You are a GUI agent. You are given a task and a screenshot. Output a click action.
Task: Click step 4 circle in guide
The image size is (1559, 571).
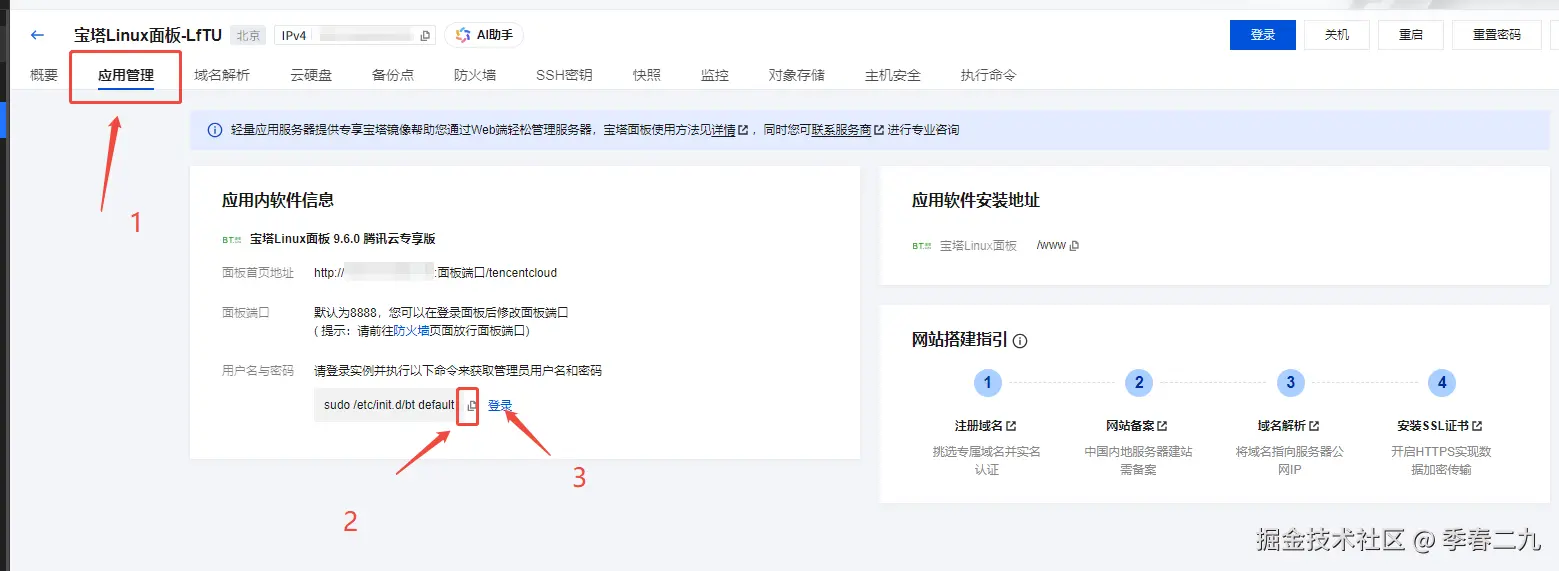coord(1441,383)
